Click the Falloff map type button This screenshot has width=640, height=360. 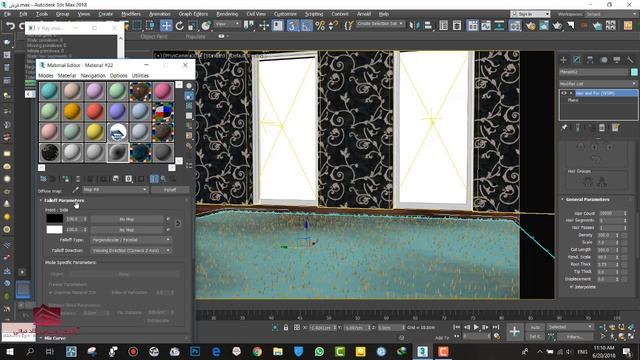(x=170, y=190)
